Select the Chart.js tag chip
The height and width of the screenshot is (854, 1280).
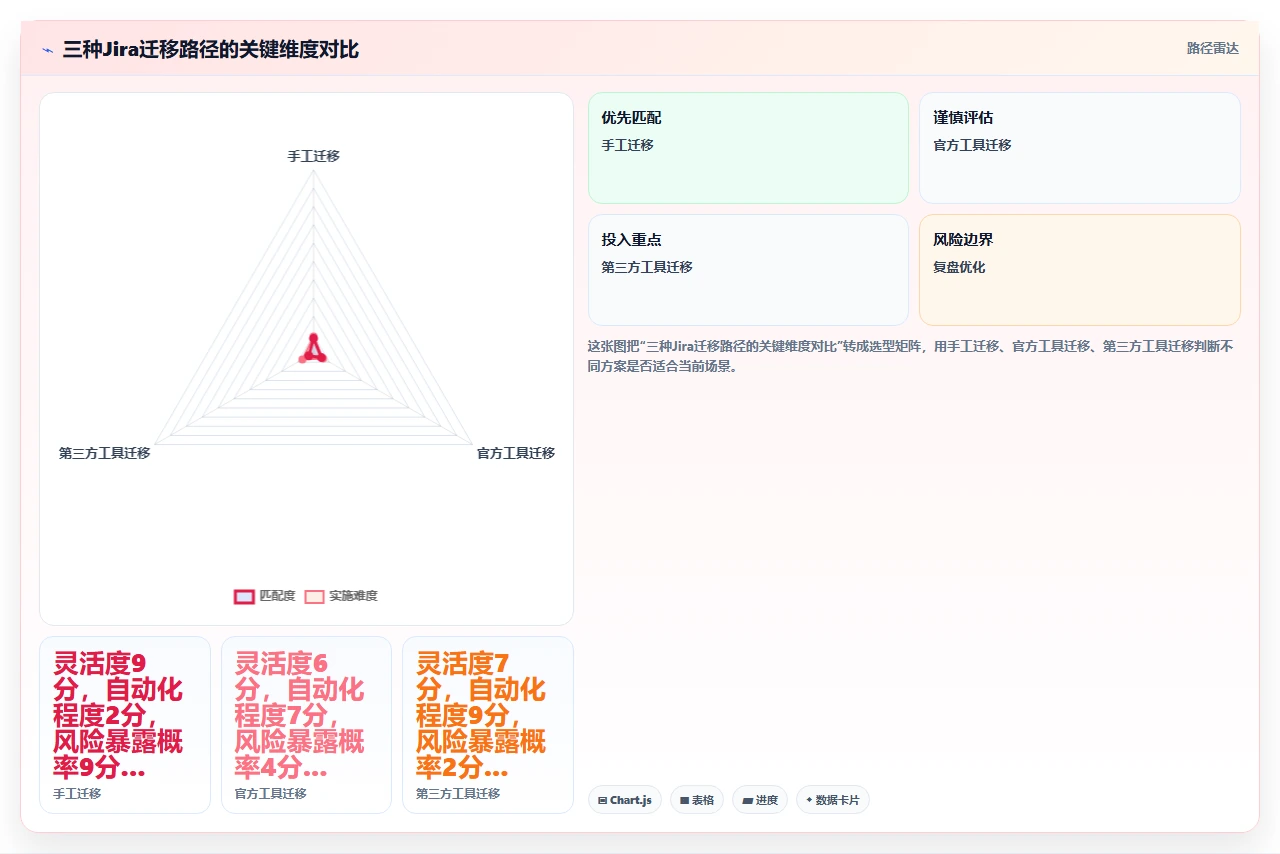pyautogui.click(x=625, y=800)
